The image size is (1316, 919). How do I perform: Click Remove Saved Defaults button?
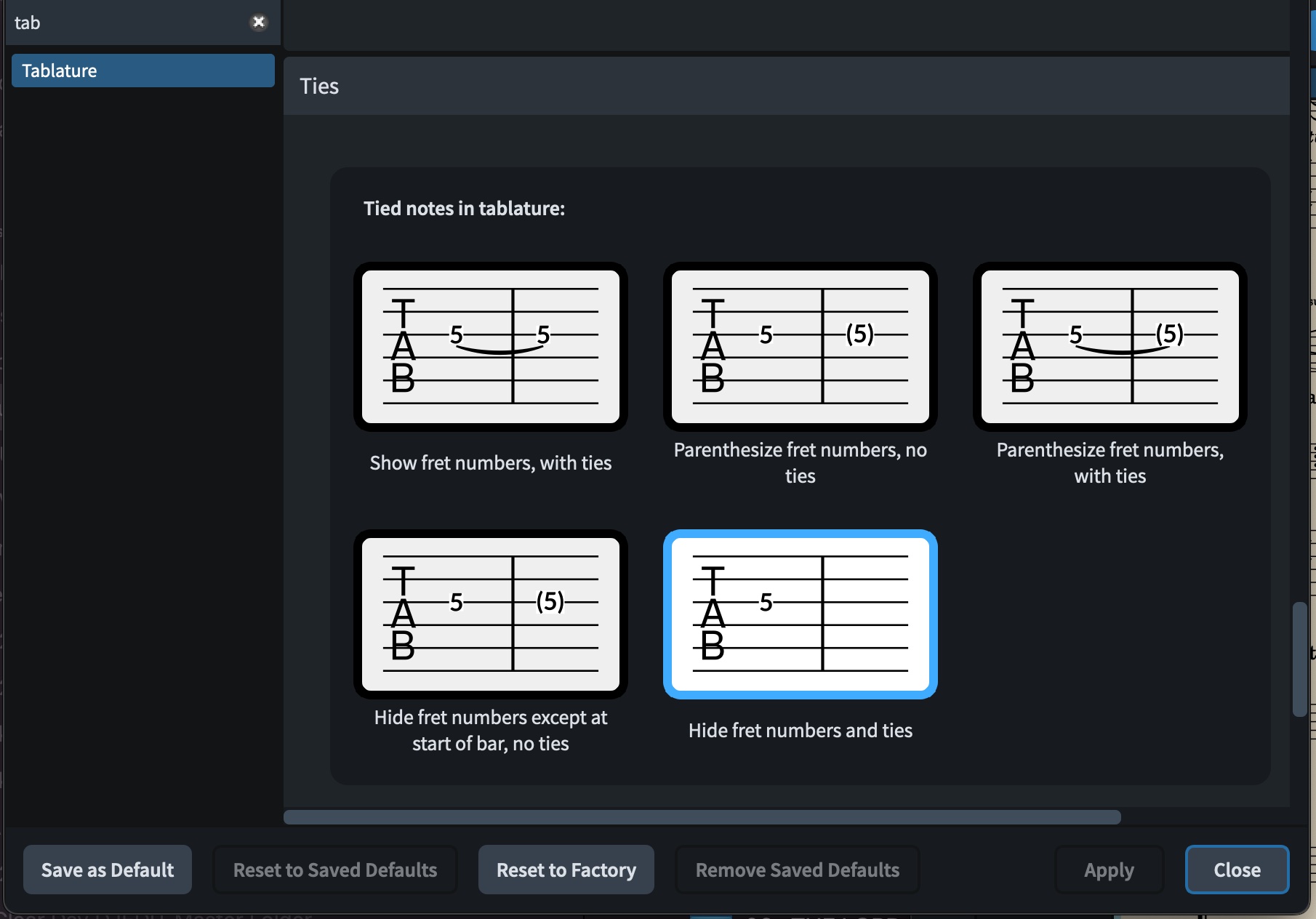pyautogui.click(x=797, y=870)
